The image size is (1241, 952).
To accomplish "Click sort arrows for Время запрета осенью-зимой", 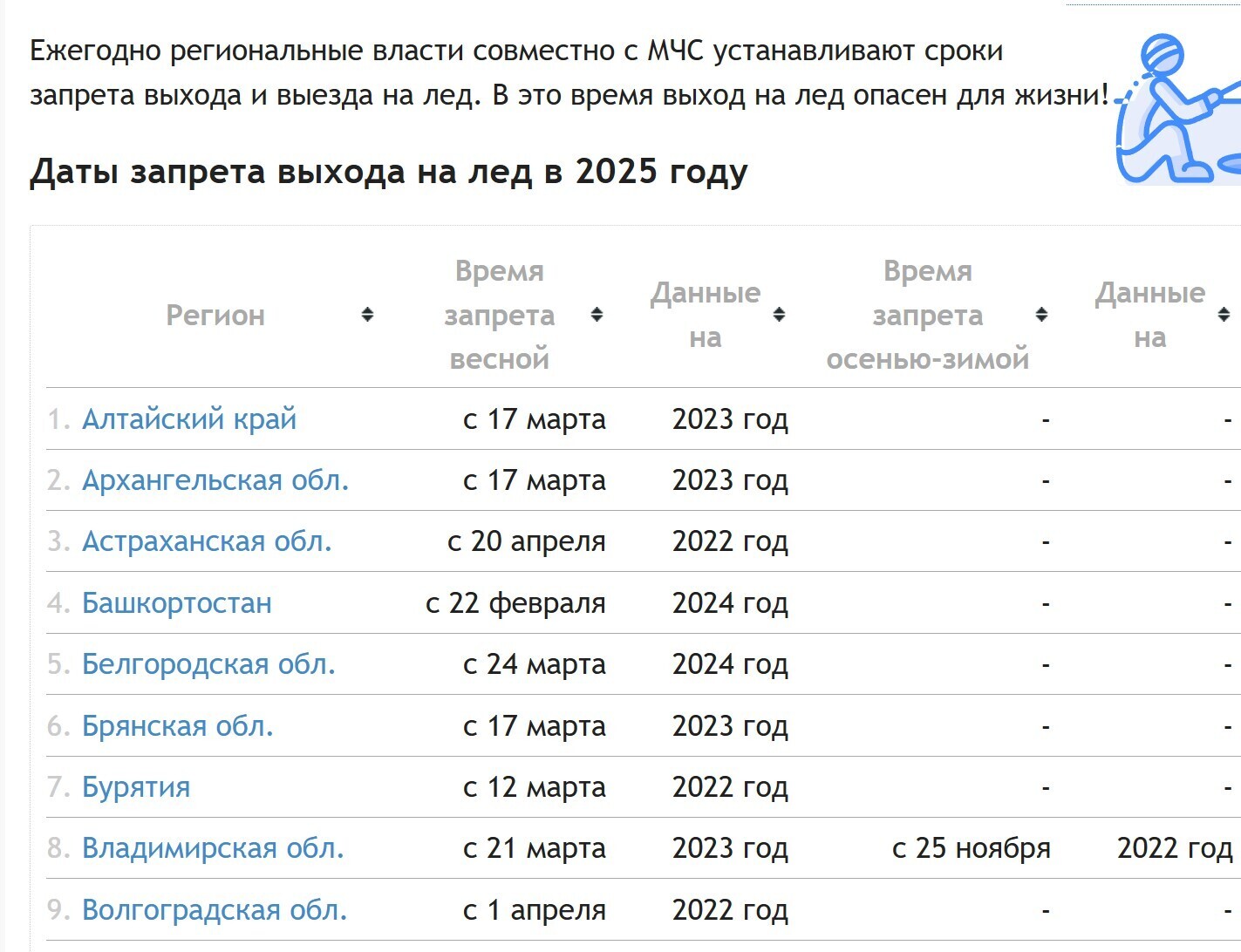I will [1041, 315].
